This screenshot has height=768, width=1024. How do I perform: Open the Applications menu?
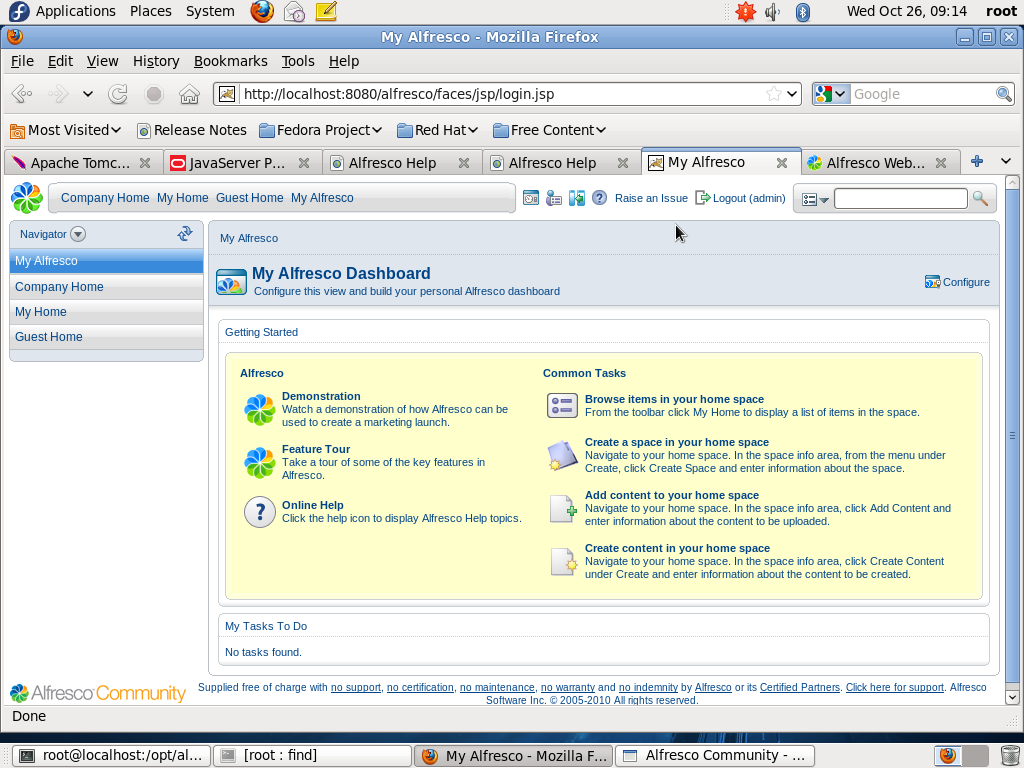click(76, 11)
